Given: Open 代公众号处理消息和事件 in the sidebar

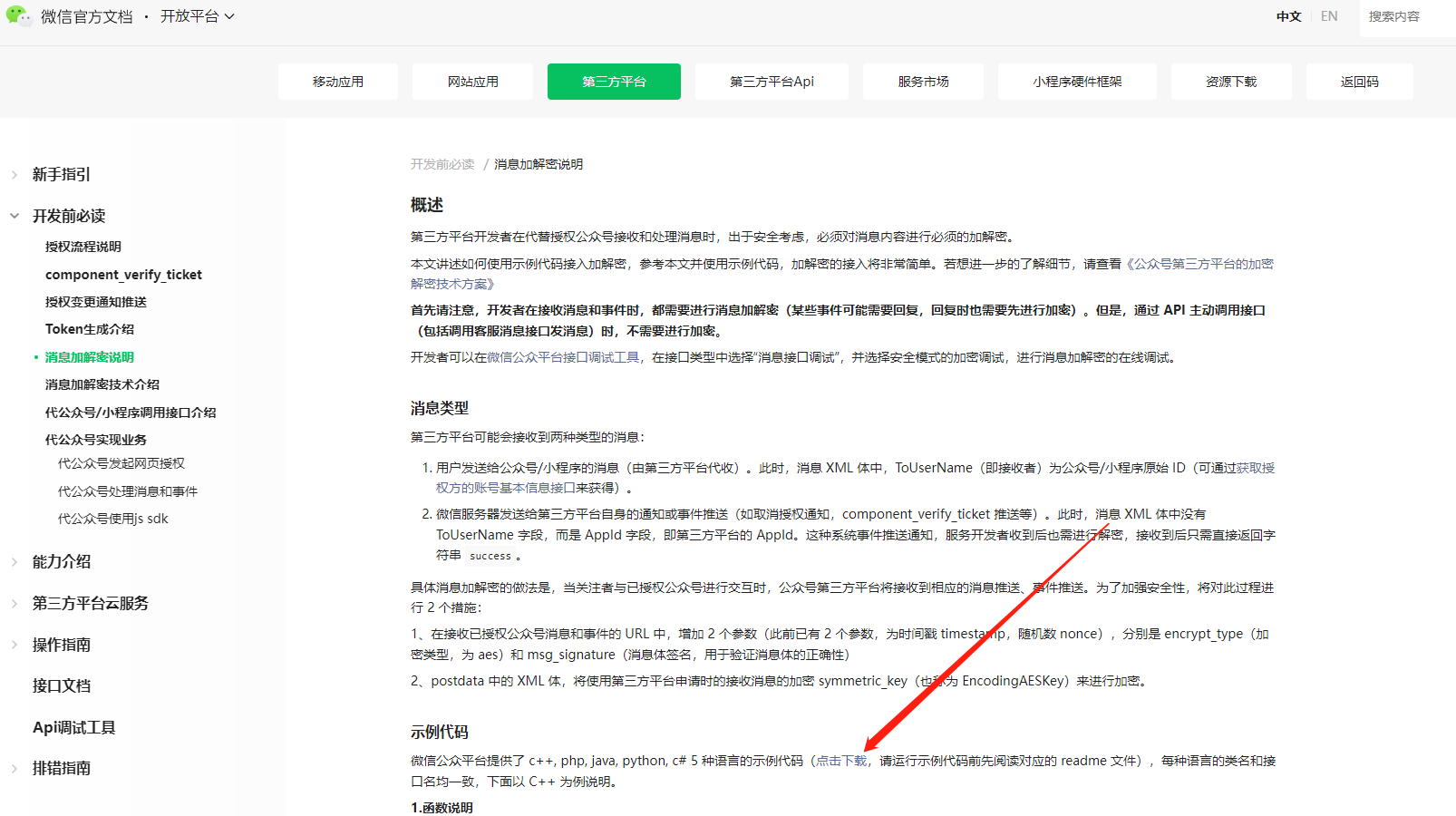Looking at the screenshot, I should (128, 491).
